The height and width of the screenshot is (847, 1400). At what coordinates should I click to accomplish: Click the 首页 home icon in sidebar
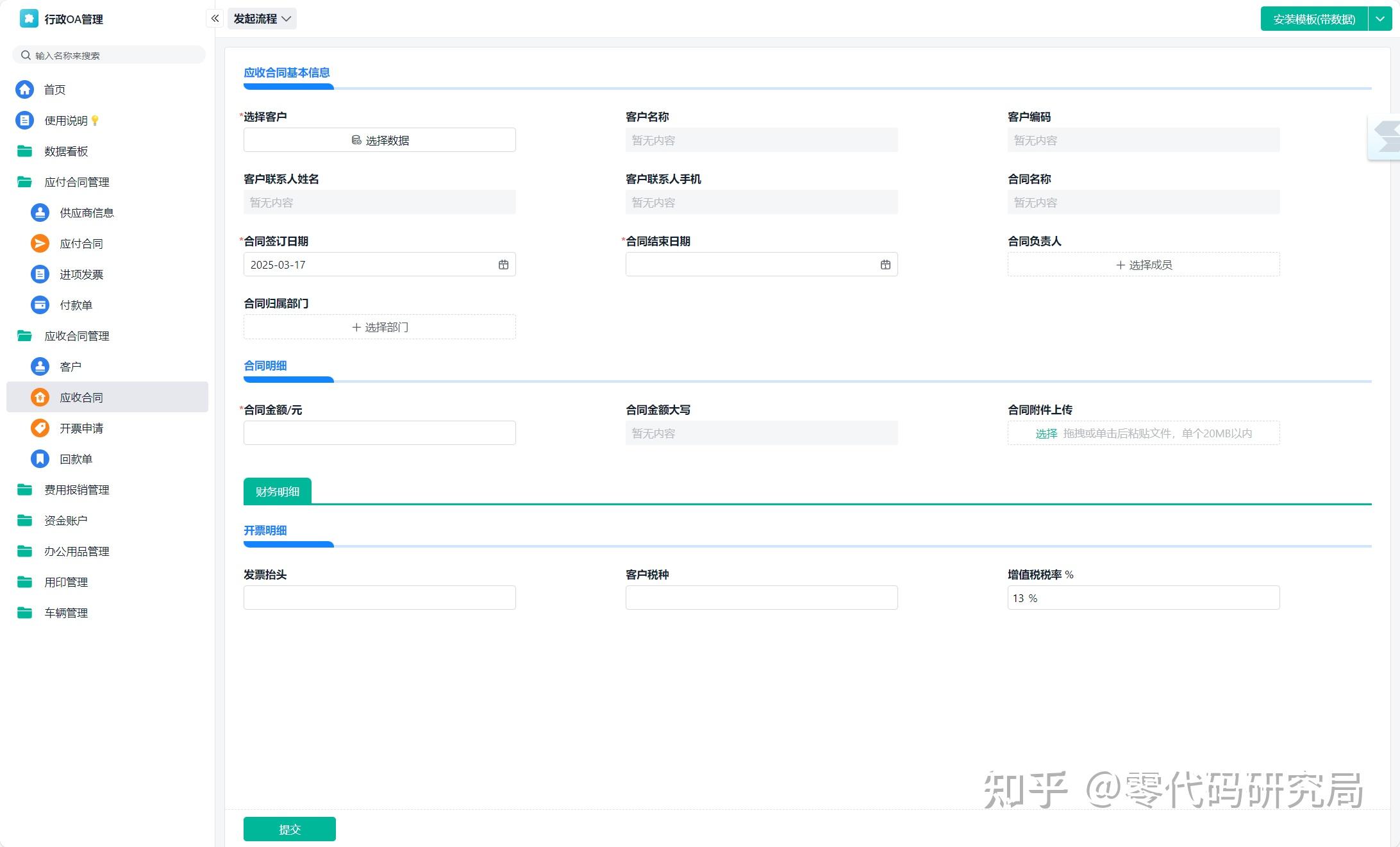pos(24,89)
